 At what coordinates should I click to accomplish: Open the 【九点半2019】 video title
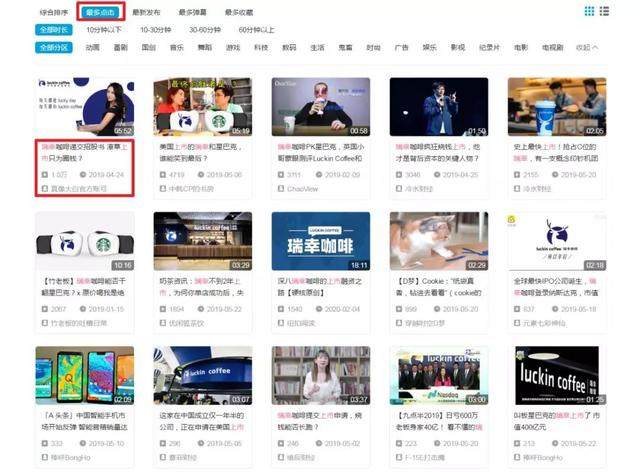point(439,421)
